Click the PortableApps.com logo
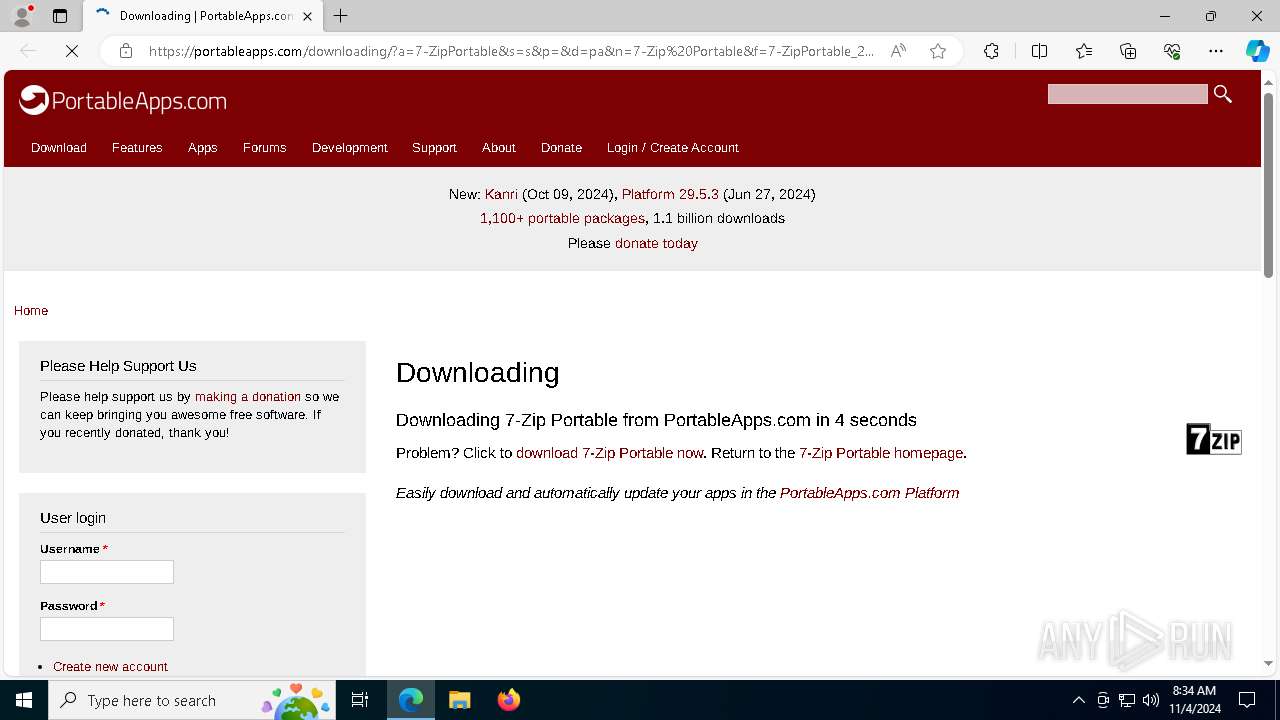Screen dimensions: 1280x720 click(123, 100)
